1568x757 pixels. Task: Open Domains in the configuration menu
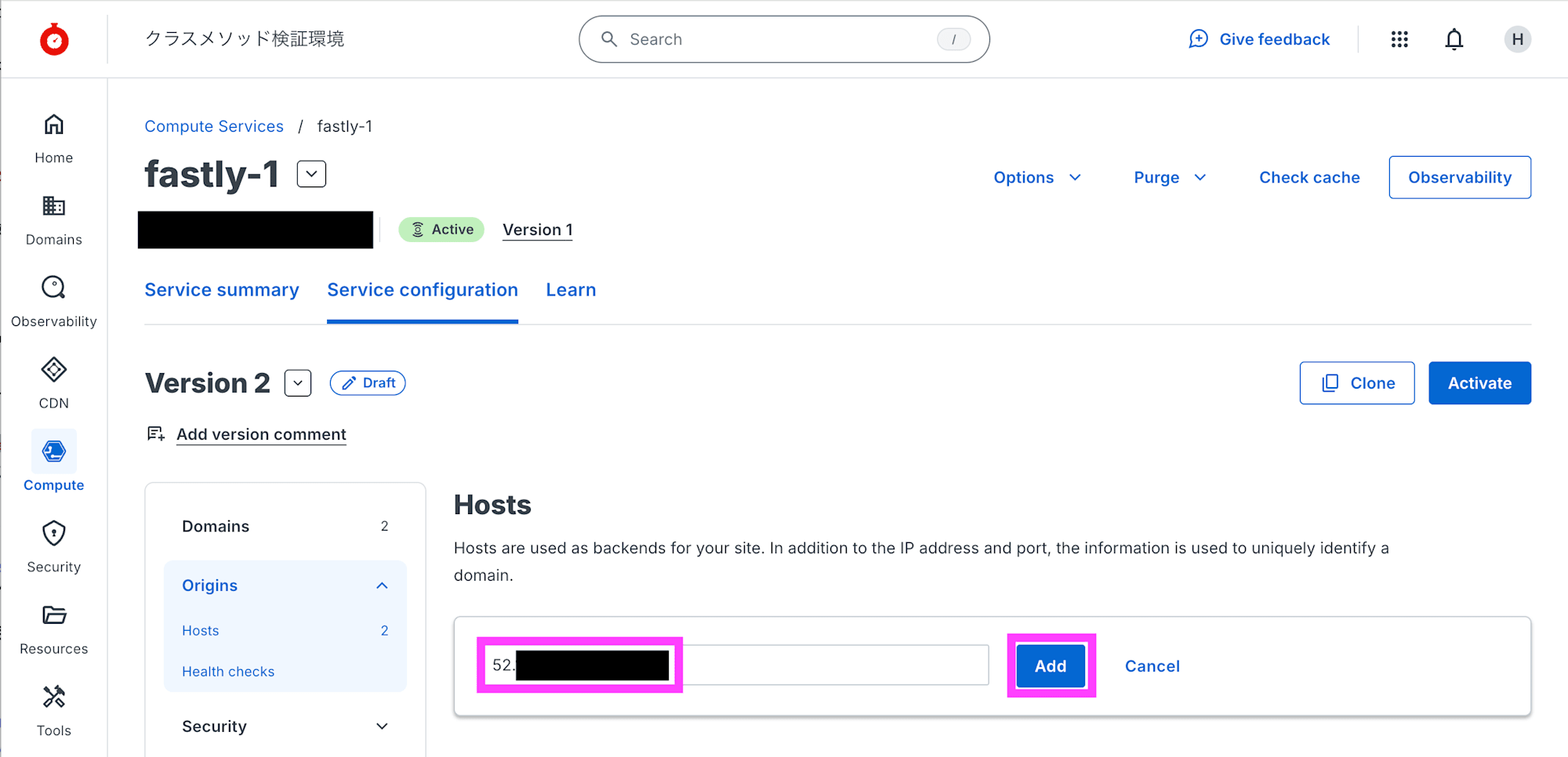click(285, 527)
